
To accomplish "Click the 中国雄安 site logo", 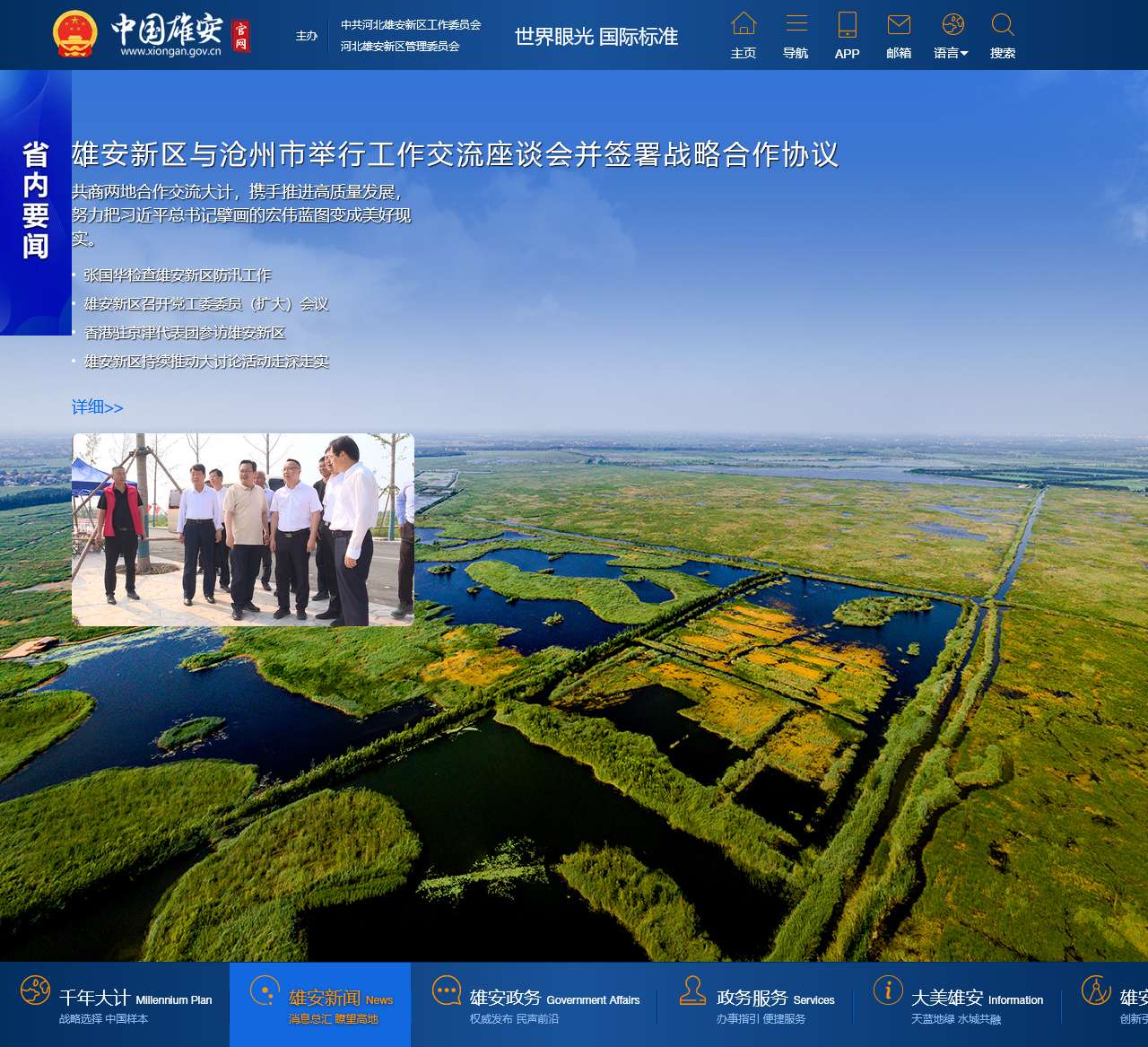I will [151, 34].
